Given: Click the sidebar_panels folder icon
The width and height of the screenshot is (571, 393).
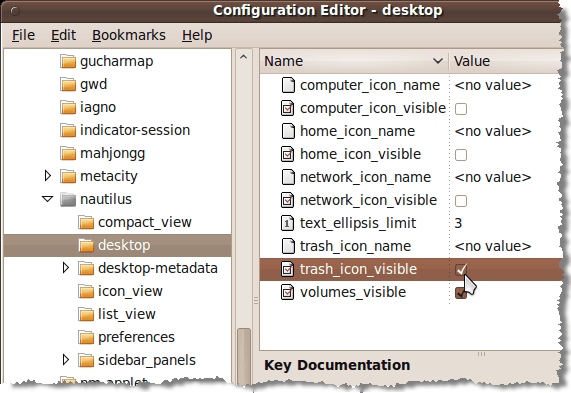Looking at the screenshot, I should tap(86, 360).
